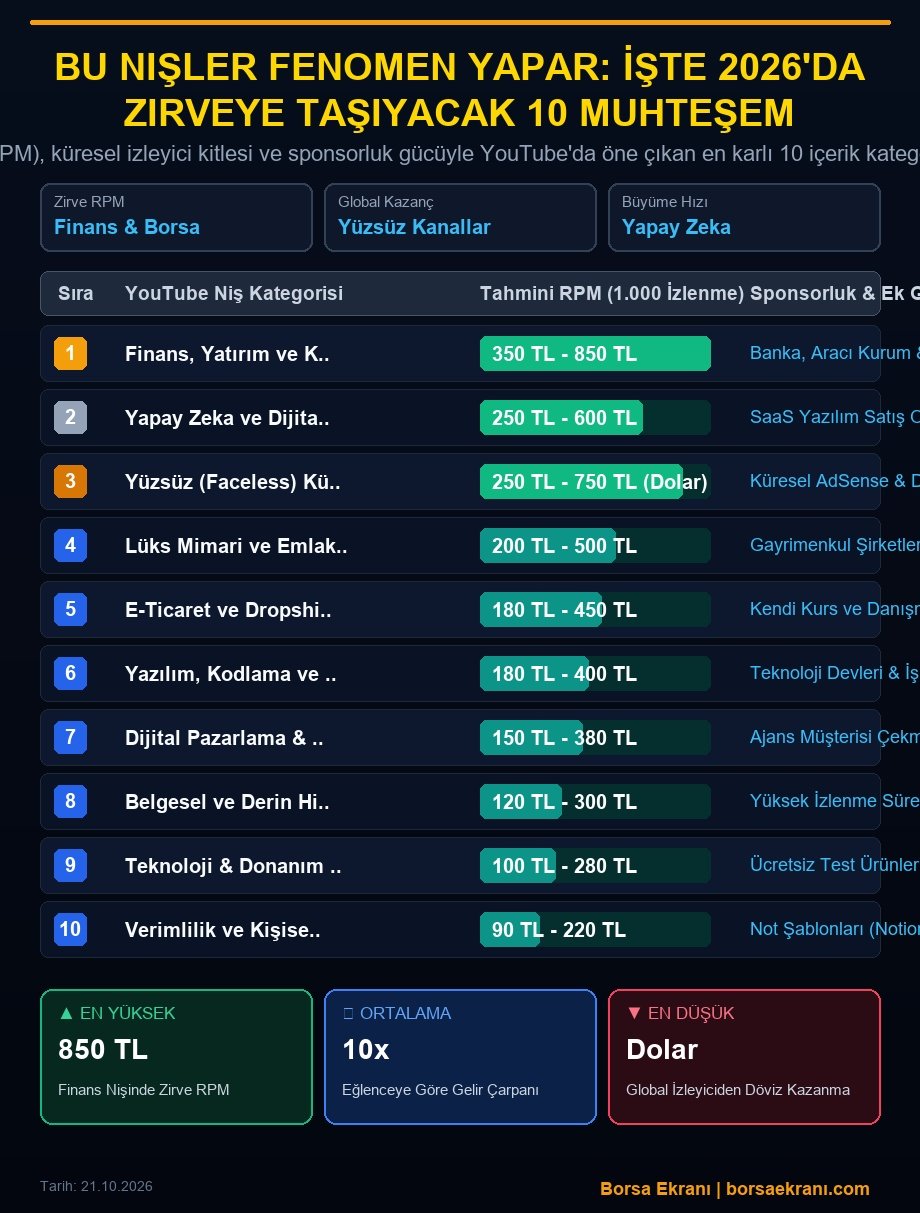Click the orange rank 3 badge
Screen dimensions: 920x1213
(70, 481)
